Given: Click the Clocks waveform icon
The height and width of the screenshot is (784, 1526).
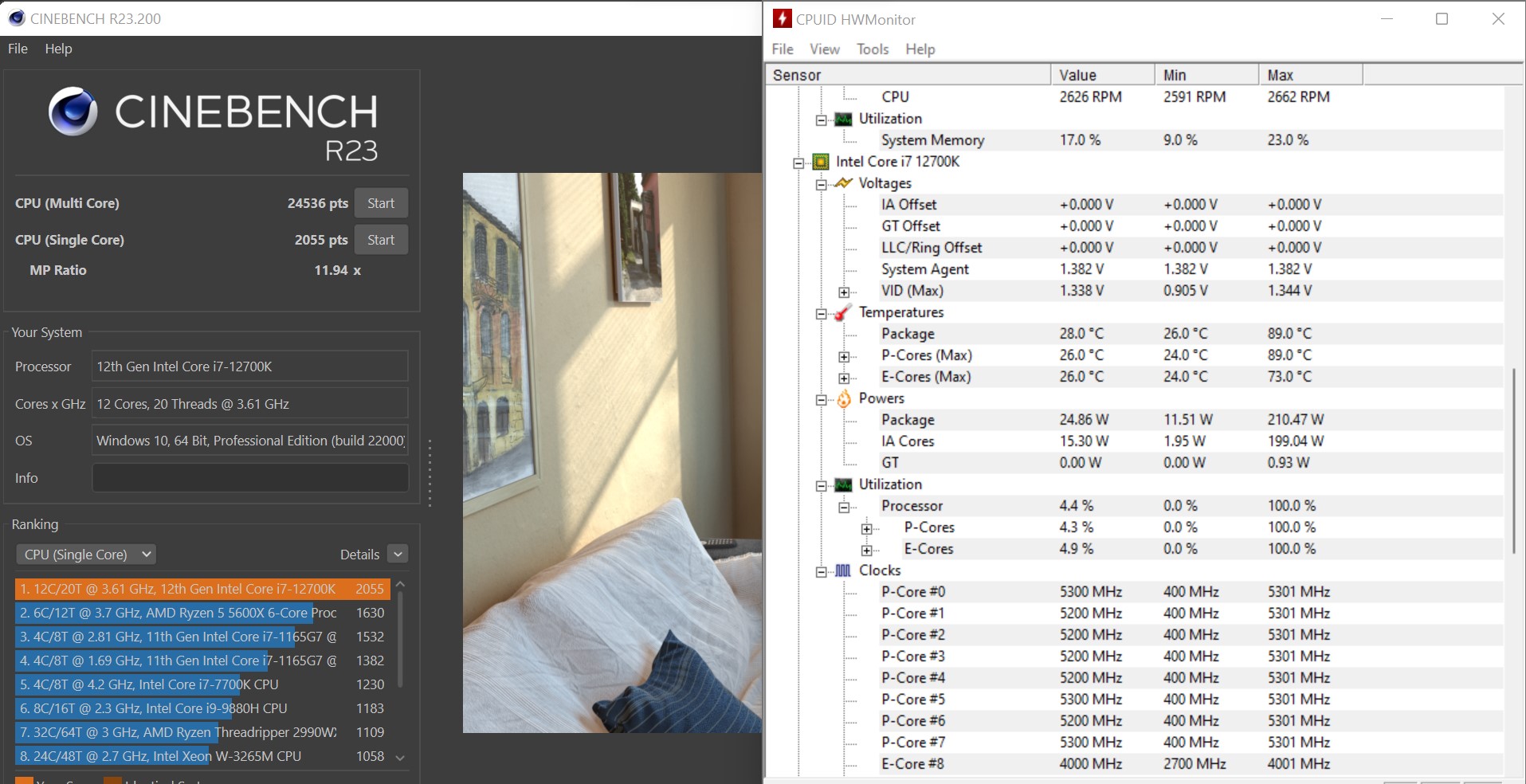Looking at the screenshot, I should tap(843, 570).
